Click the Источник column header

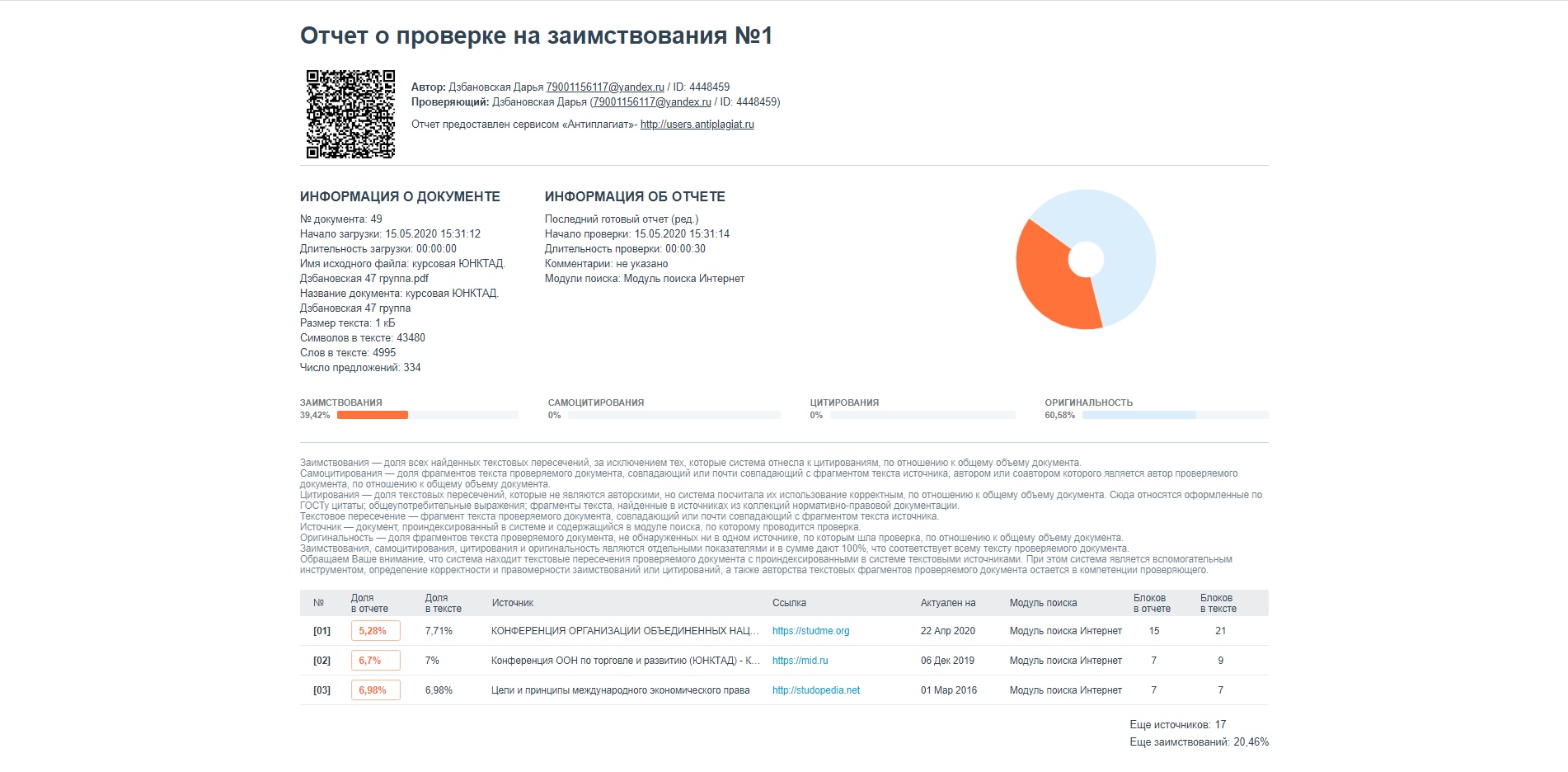pyautogui.click(x=513, y=603)
